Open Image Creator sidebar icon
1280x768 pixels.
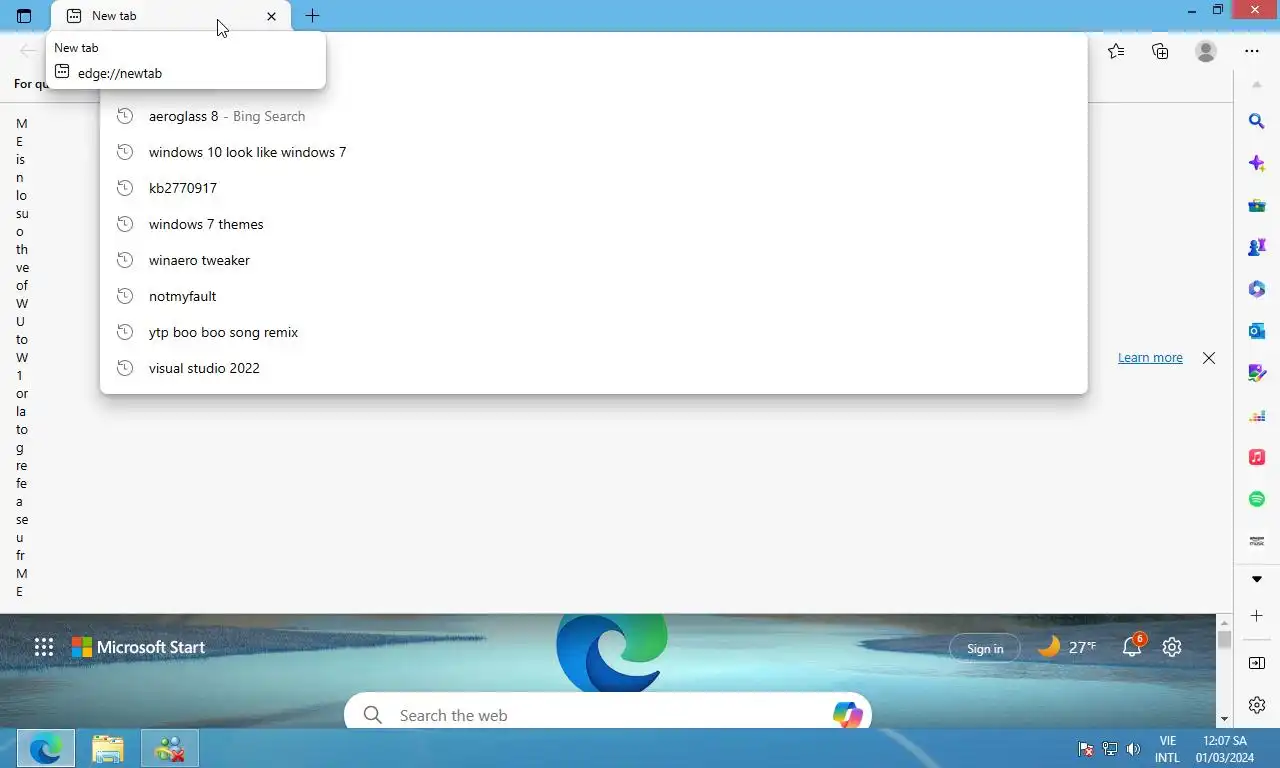[x=1257, y=373]
